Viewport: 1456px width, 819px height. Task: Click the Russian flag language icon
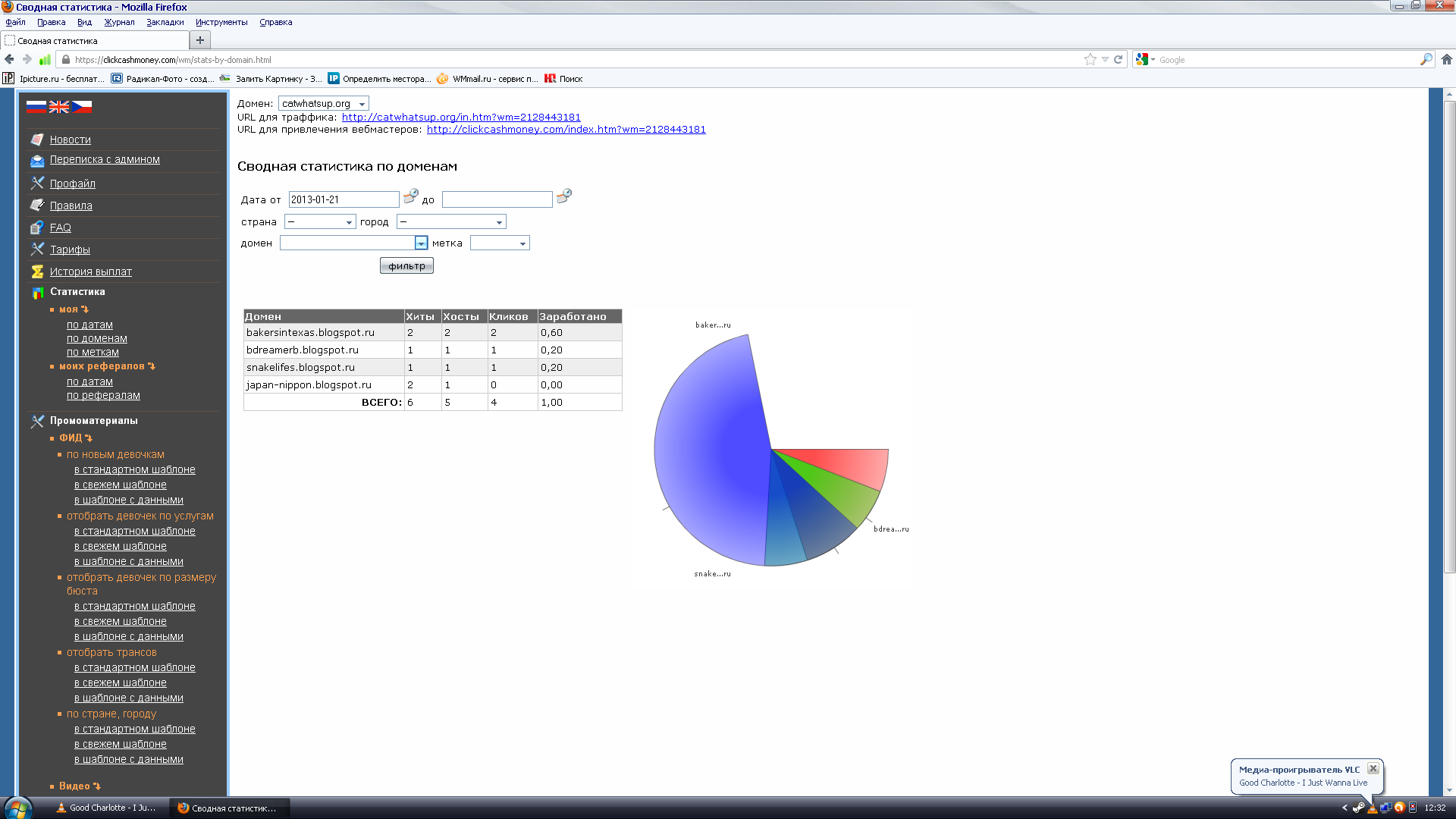tap(36, 107)
